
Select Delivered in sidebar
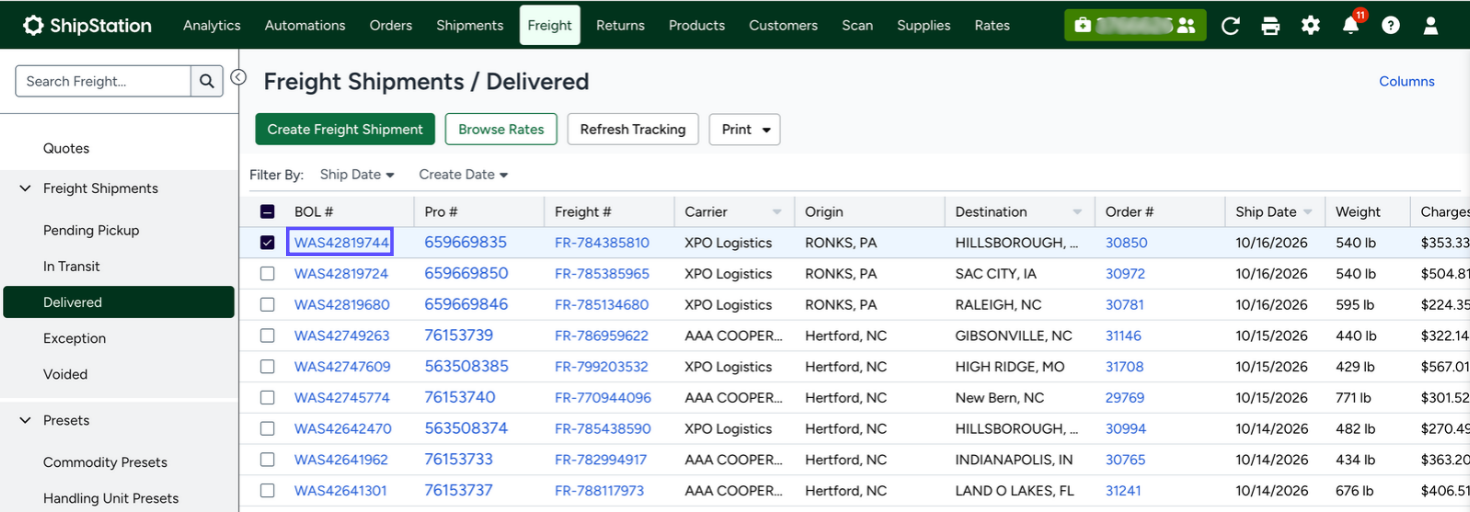click(119, 302)
